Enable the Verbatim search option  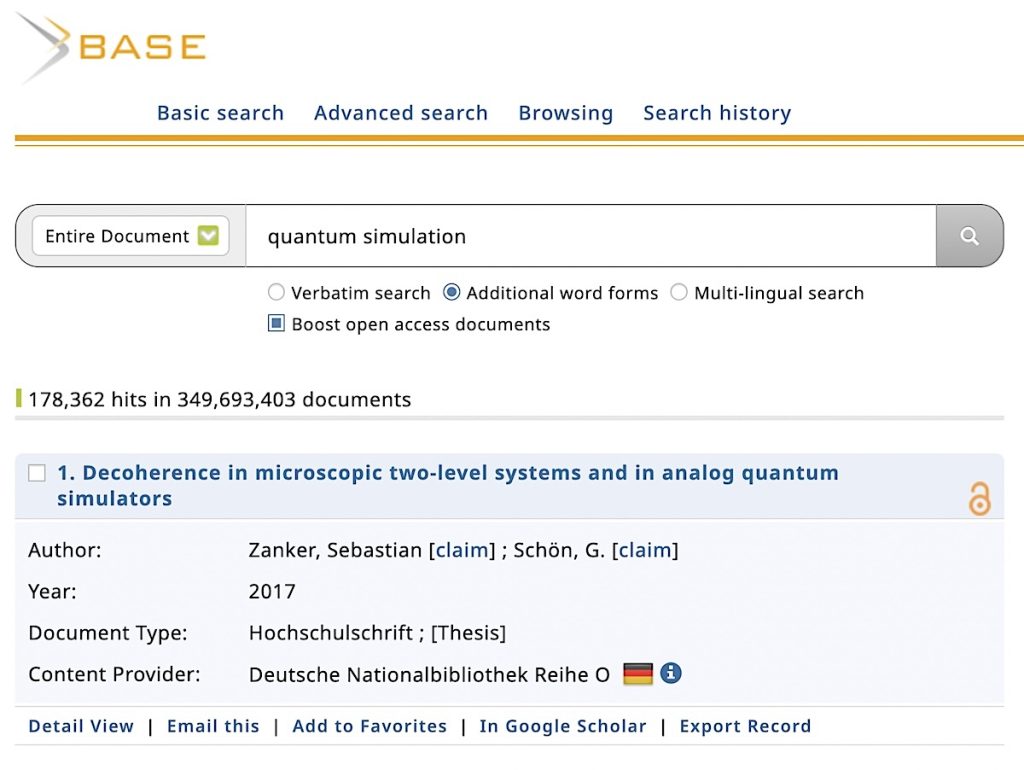tap(276, 292)
